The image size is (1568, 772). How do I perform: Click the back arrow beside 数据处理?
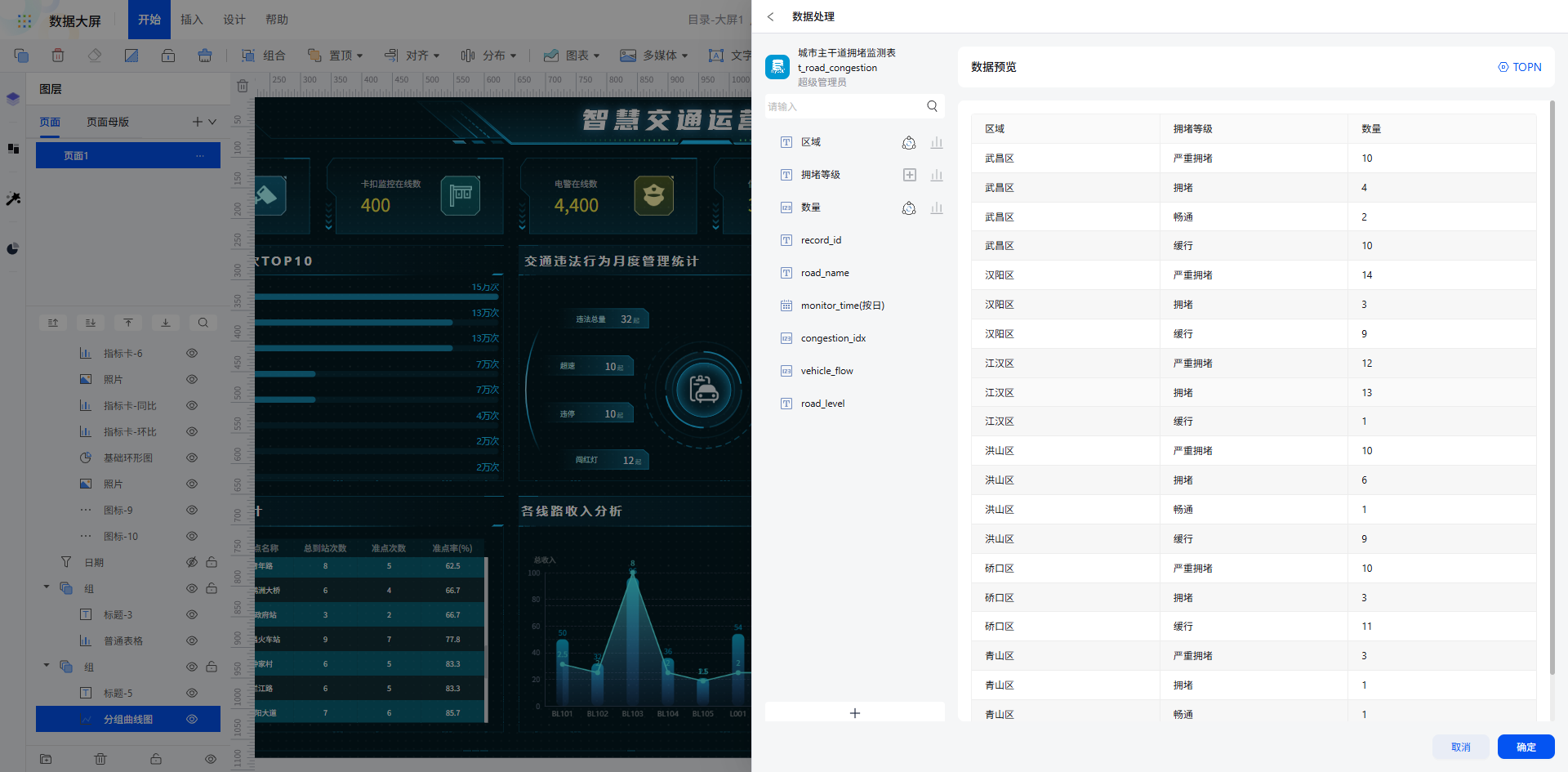(x=770, y=16)
